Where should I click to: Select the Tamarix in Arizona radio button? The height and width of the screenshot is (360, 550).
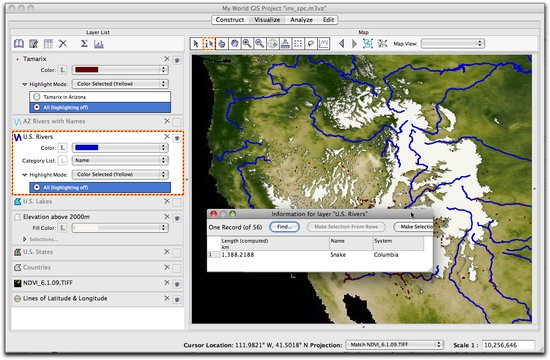tap(37, 97)
